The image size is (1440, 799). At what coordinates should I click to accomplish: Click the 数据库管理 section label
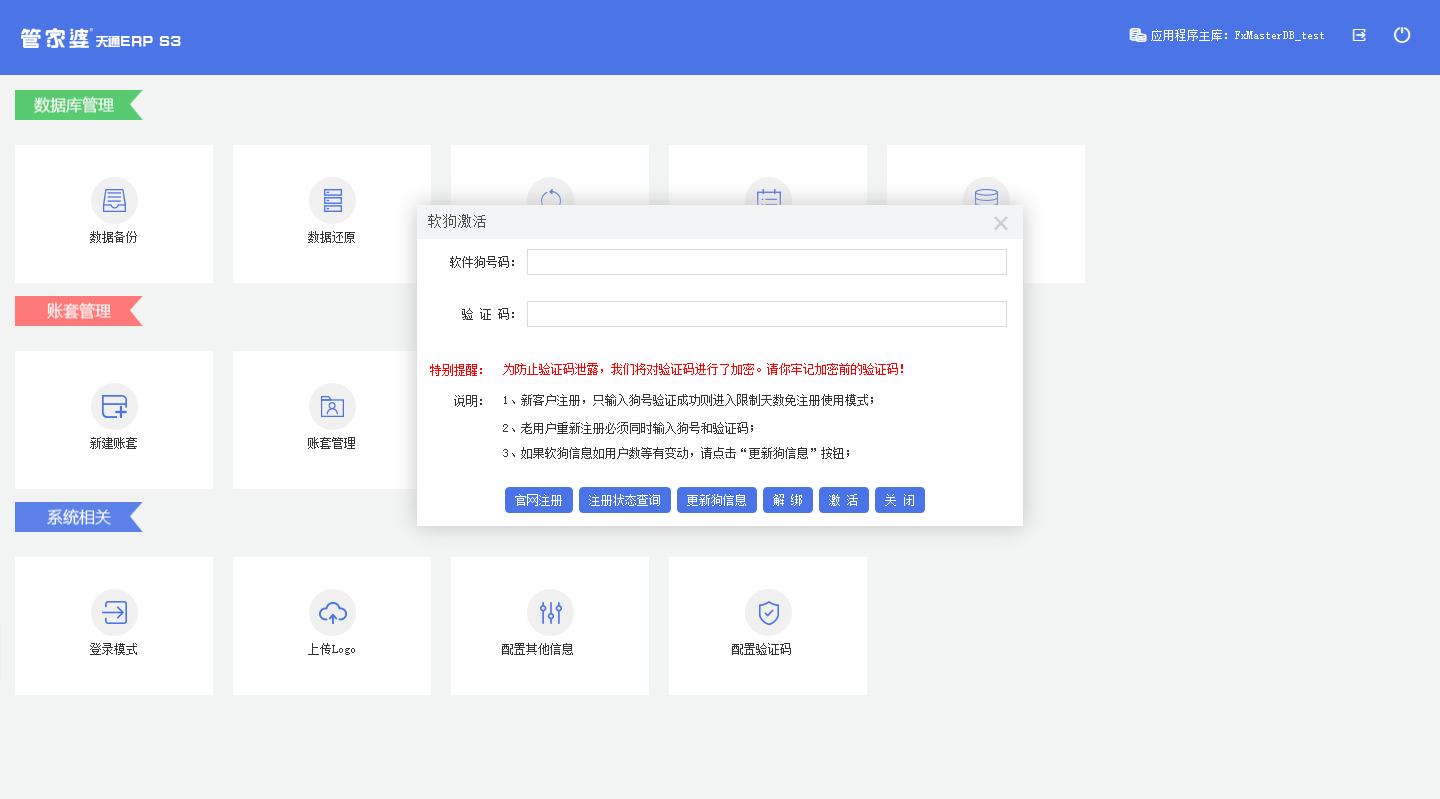(x=78, y=105)
